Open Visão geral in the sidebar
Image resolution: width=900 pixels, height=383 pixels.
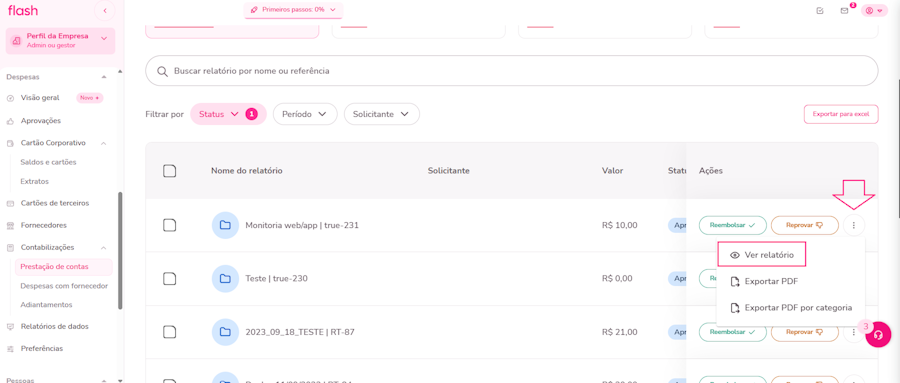pyautogui.click(x=40, y=98)
